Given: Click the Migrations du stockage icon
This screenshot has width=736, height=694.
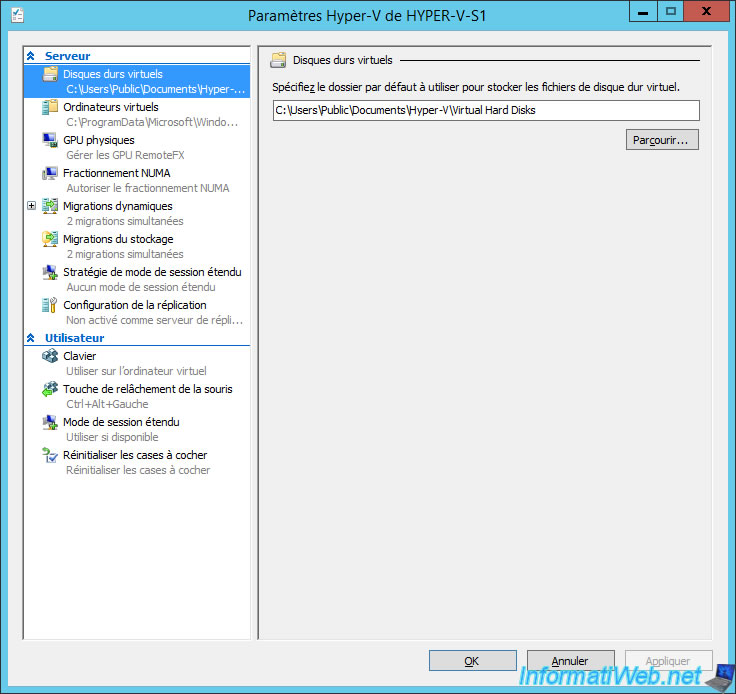Looking at the screenshot, I should 50,239.
